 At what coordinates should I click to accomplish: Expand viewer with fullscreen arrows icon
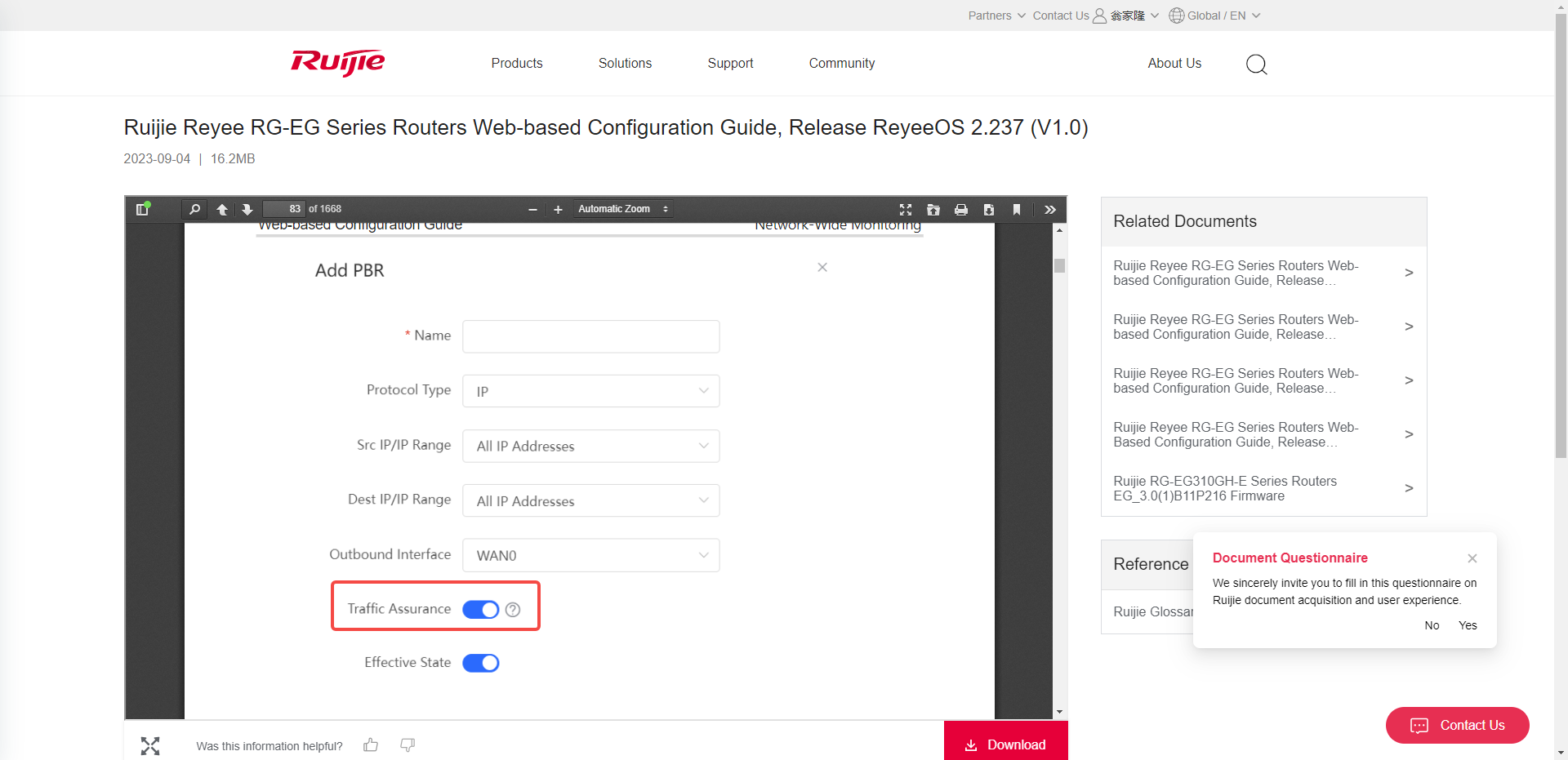pos(150,745)
